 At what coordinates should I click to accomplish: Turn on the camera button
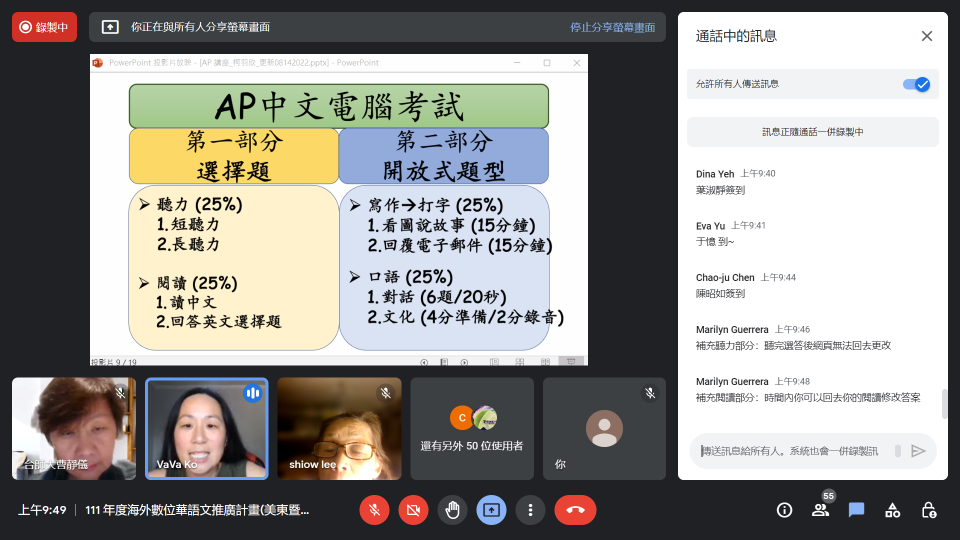pyautogui.click(x=413, y=510)
